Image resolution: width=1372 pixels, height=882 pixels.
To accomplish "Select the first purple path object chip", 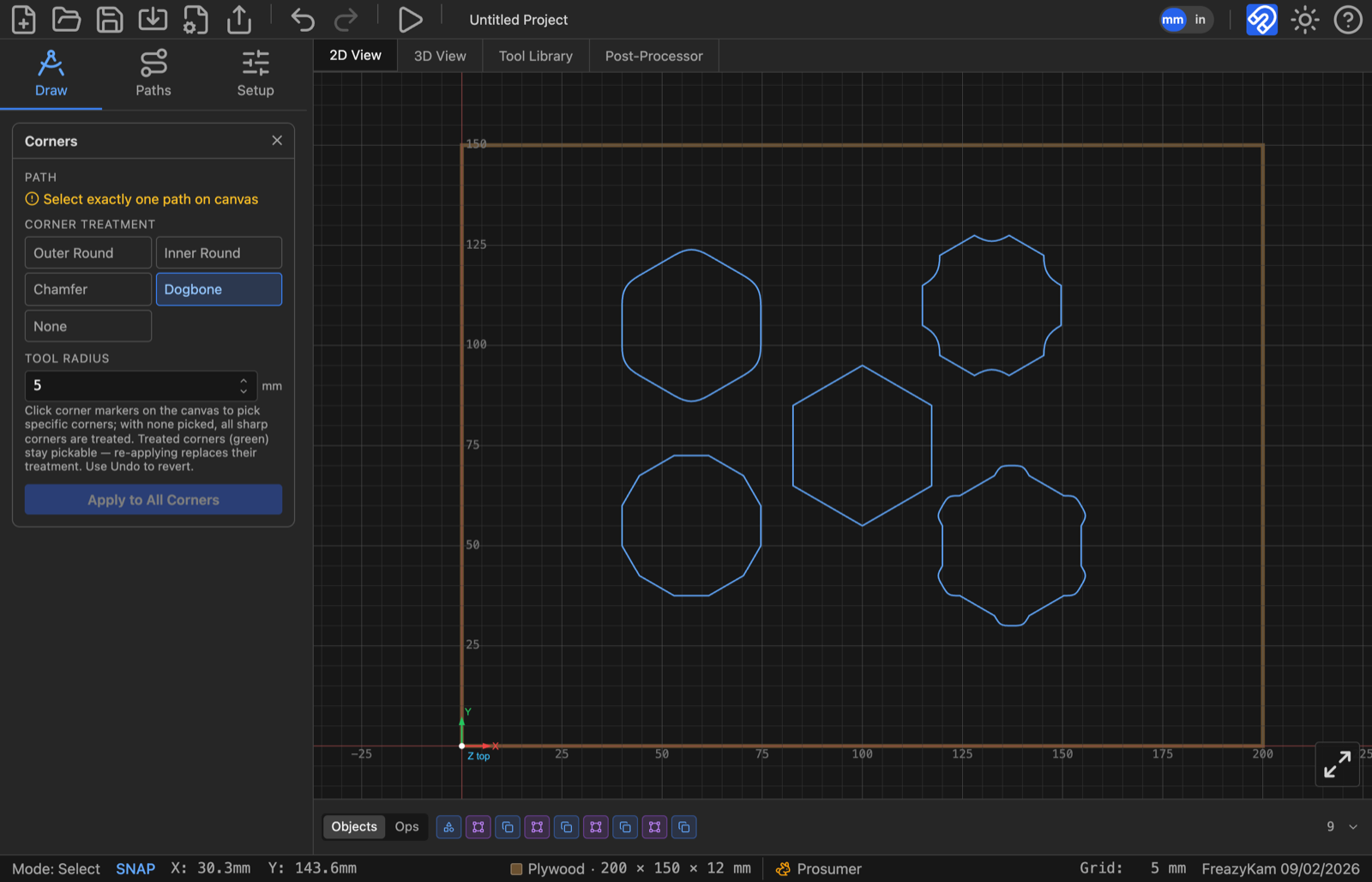I will click(478, 827).
